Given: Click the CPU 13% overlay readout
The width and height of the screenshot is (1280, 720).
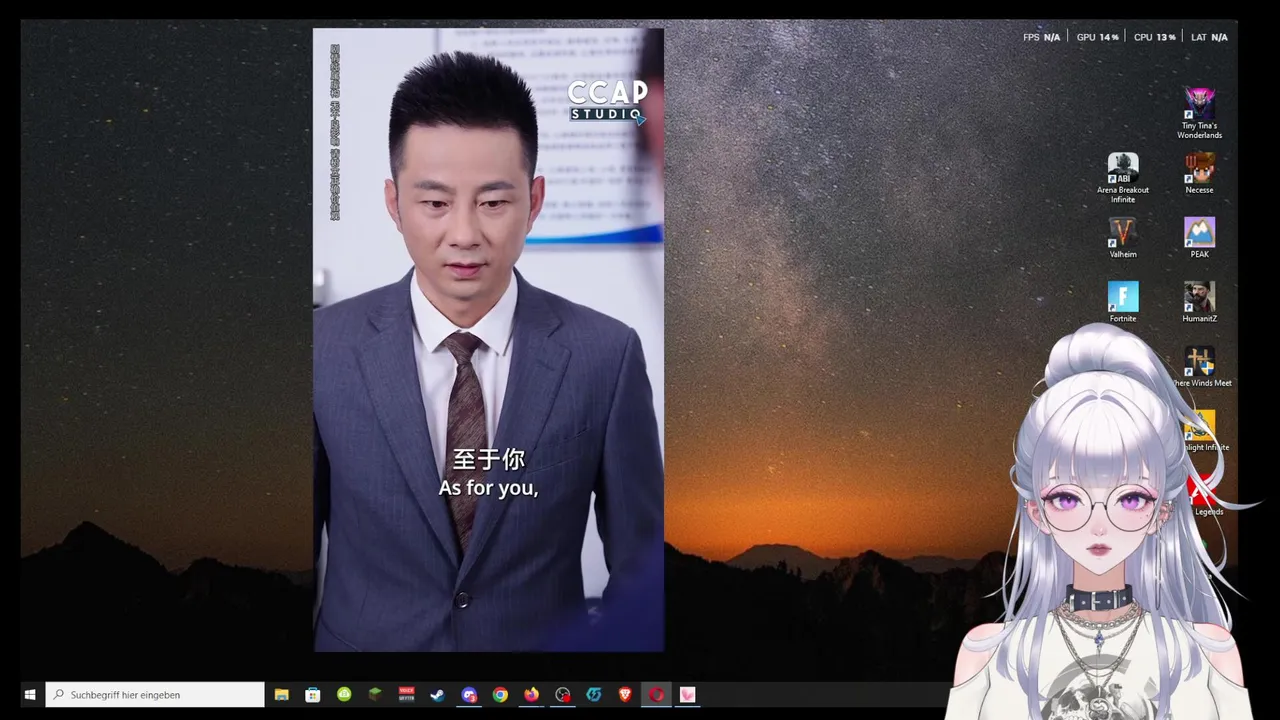Looking at the screenshot, I should (x=1154, y=37).
